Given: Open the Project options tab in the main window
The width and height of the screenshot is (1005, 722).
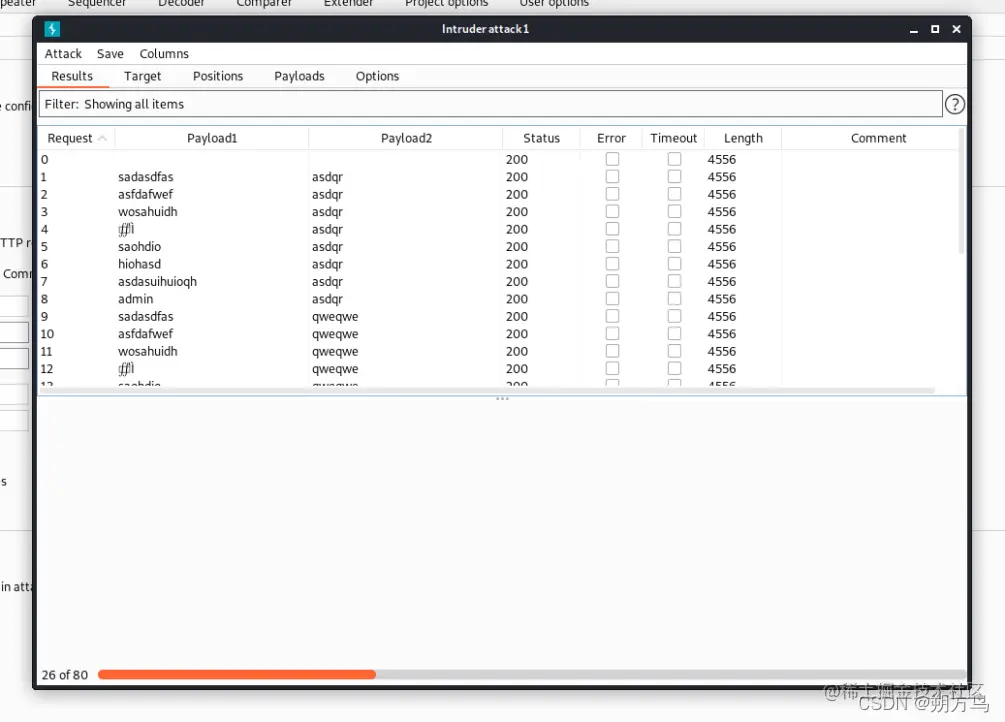Looking at the screenshot, I should tap(447, 4).
